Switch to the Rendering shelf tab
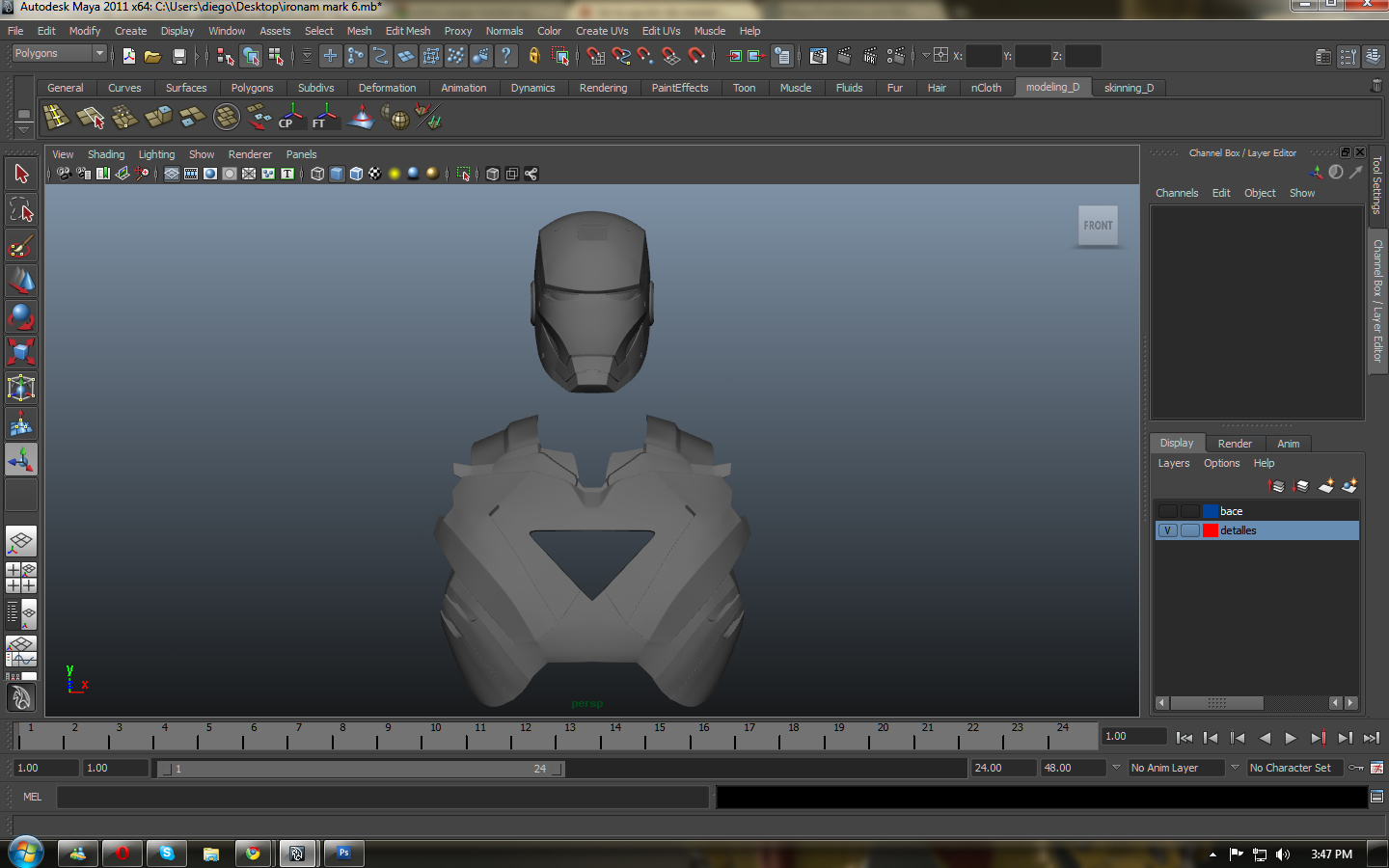This screenshot has height=868, width=1389. 603,88
